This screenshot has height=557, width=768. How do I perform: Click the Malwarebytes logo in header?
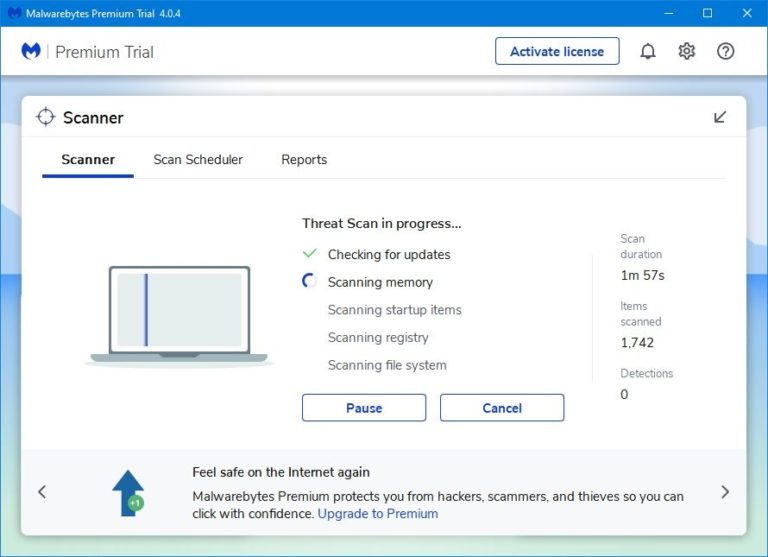point(31,51)
